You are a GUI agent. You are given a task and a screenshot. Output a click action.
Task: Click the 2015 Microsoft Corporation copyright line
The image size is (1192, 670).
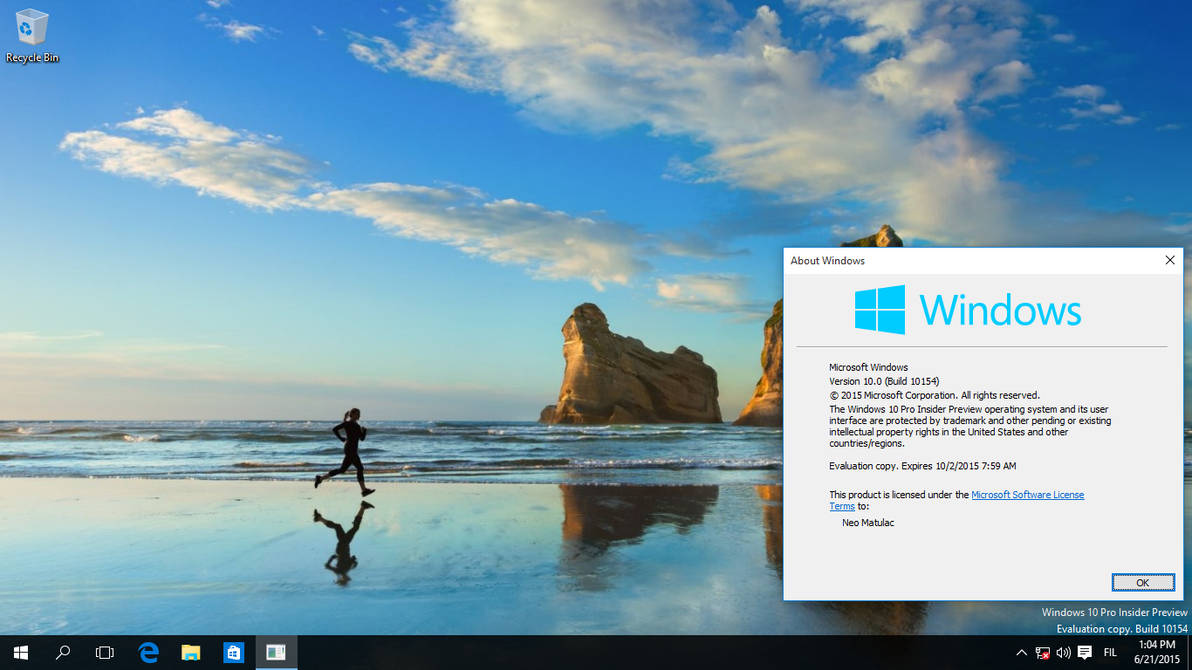pyautogui.click(x=934, y=395)
